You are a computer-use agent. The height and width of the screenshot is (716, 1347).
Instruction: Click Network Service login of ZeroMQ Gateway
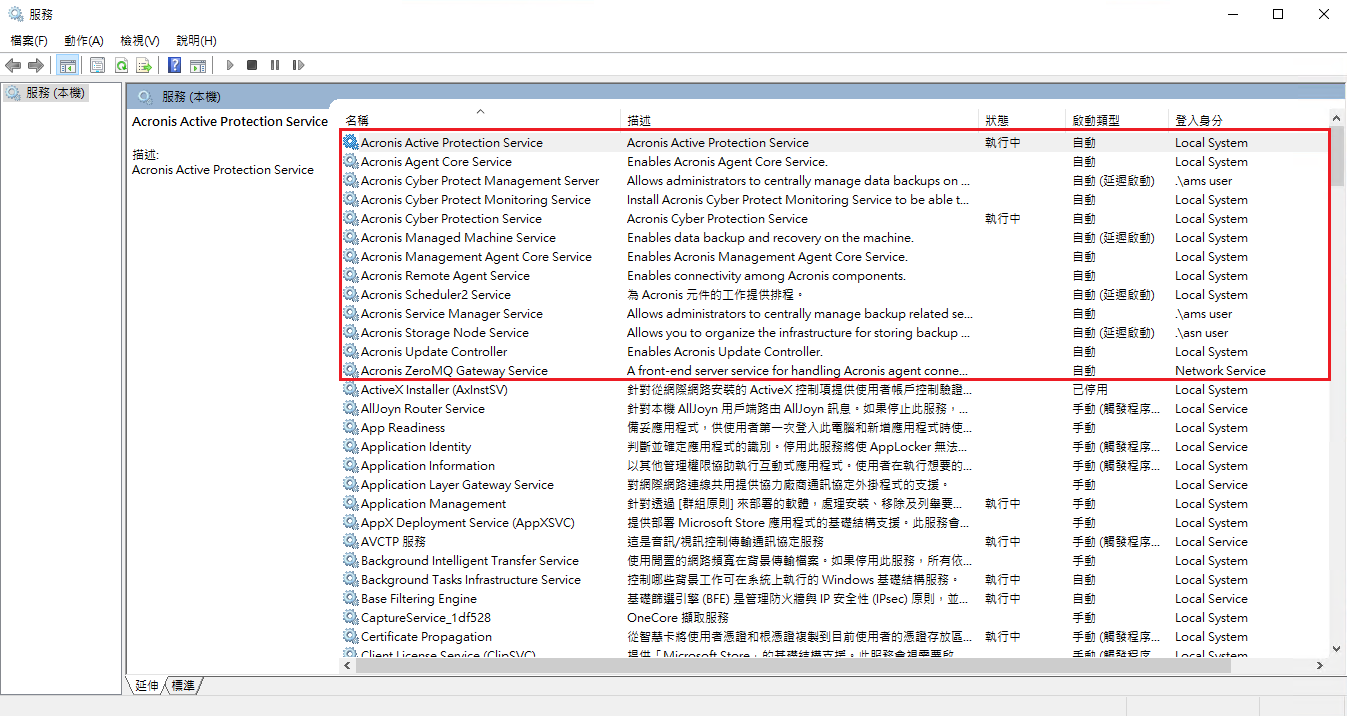pos(1220,371)
